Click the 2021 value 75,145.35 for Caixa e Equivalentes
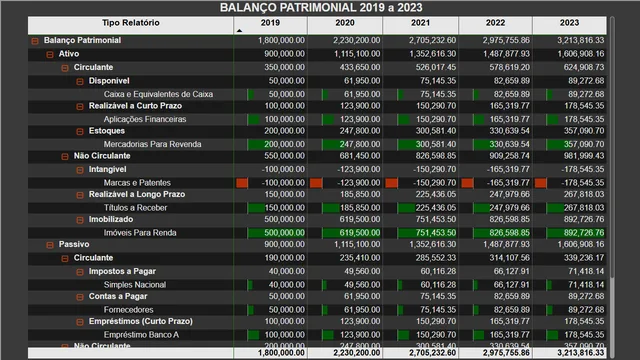This screenshot has height=360, width=640. [x=438, y=94]
